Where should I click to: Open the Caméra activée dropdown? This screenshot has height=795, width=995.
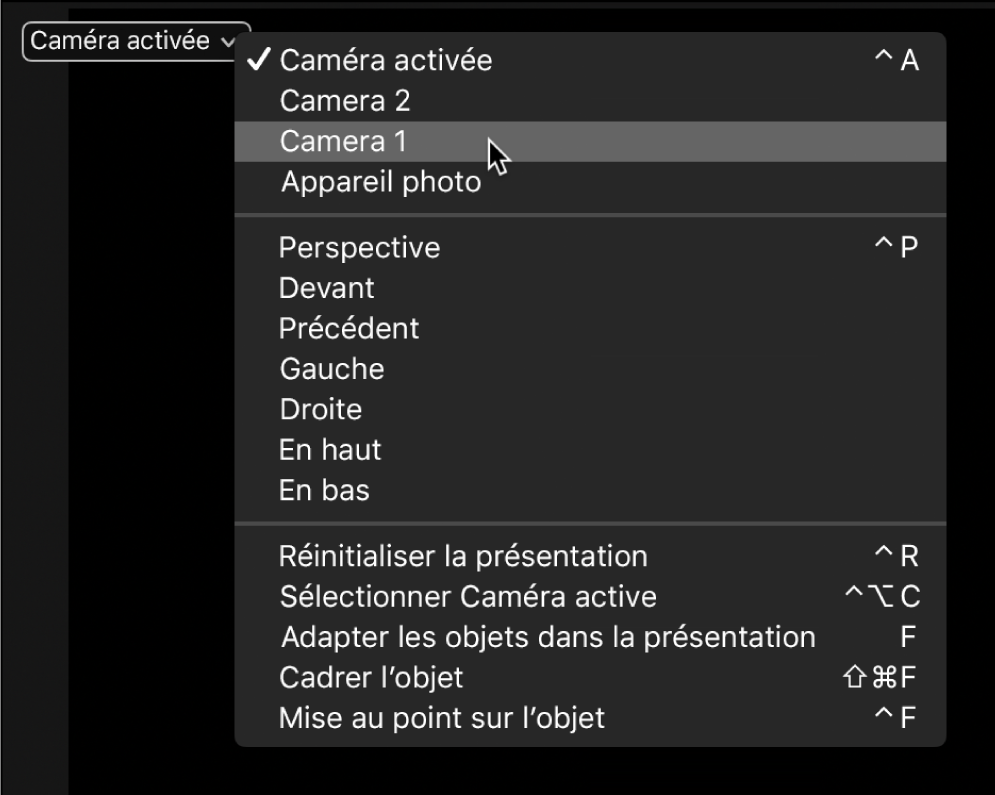click(x=135, y=40)
